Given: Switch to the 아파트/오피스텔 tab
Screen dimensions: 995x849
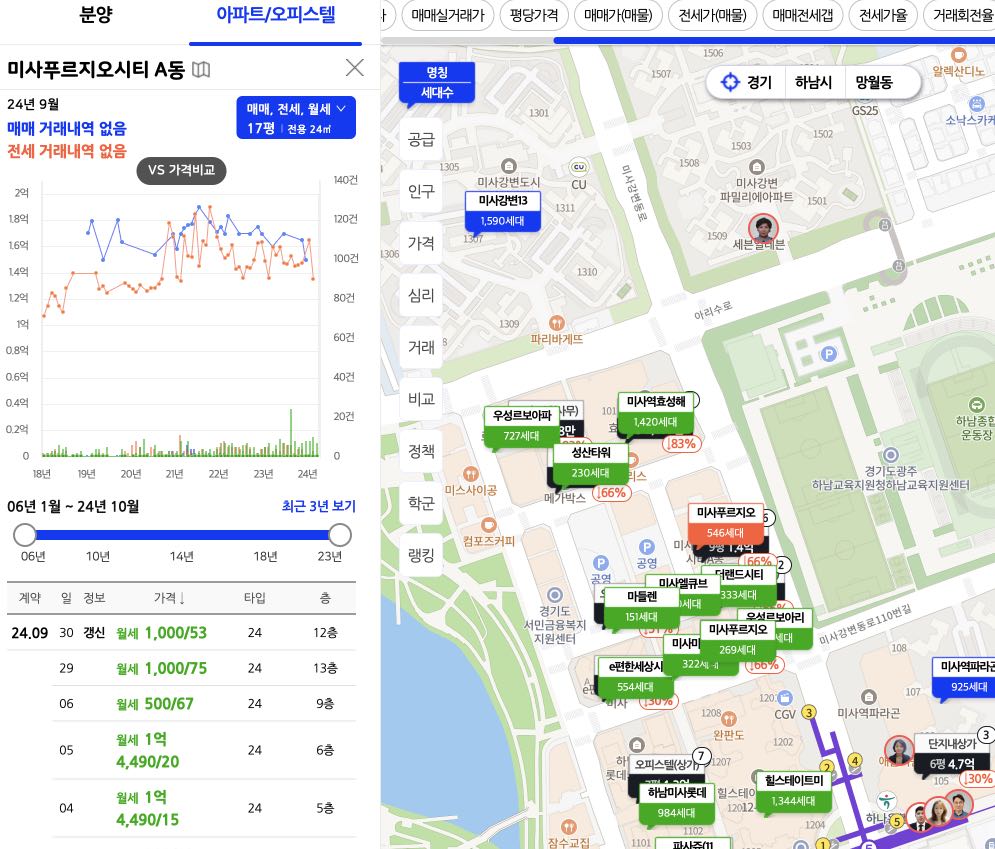Looking at the screenshot, I should (275, 15).
